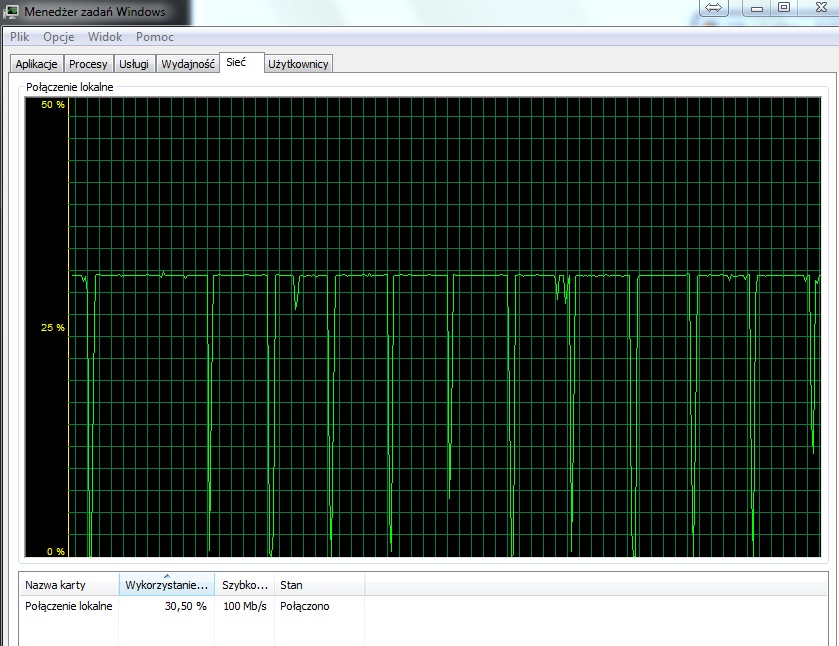This screenshot has height=646, width=839.
Task: Open the Opcje menu
Action: point(58,37)
